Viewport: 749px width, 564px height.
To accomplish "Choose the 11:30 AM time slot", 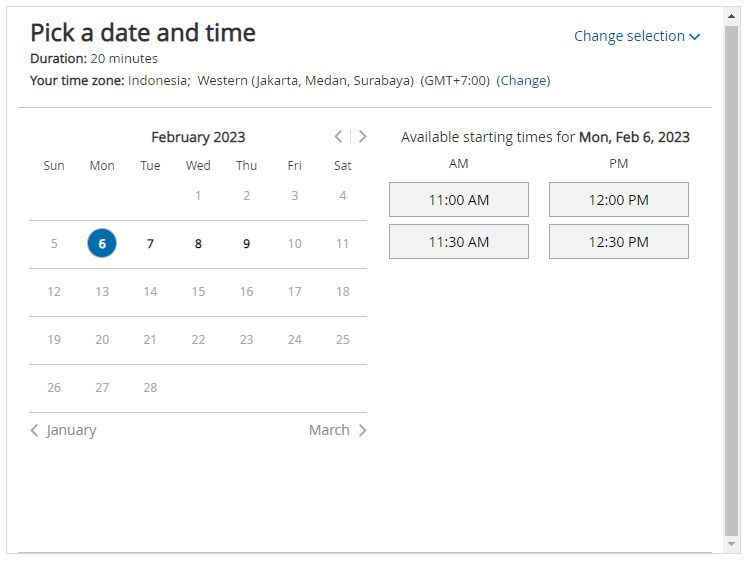I will 458,242.
